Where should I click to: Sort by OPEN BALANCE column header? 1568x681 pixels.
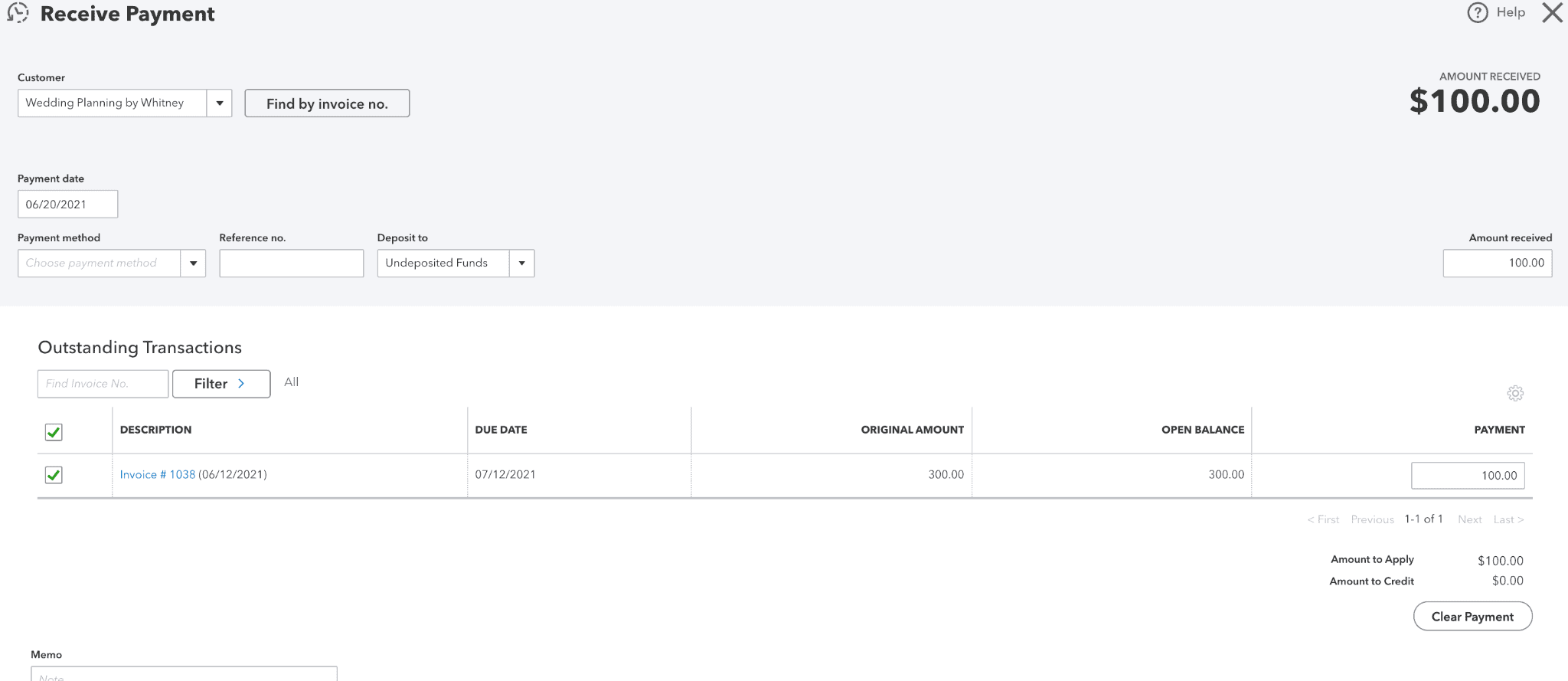click(x=1203, y=430)
